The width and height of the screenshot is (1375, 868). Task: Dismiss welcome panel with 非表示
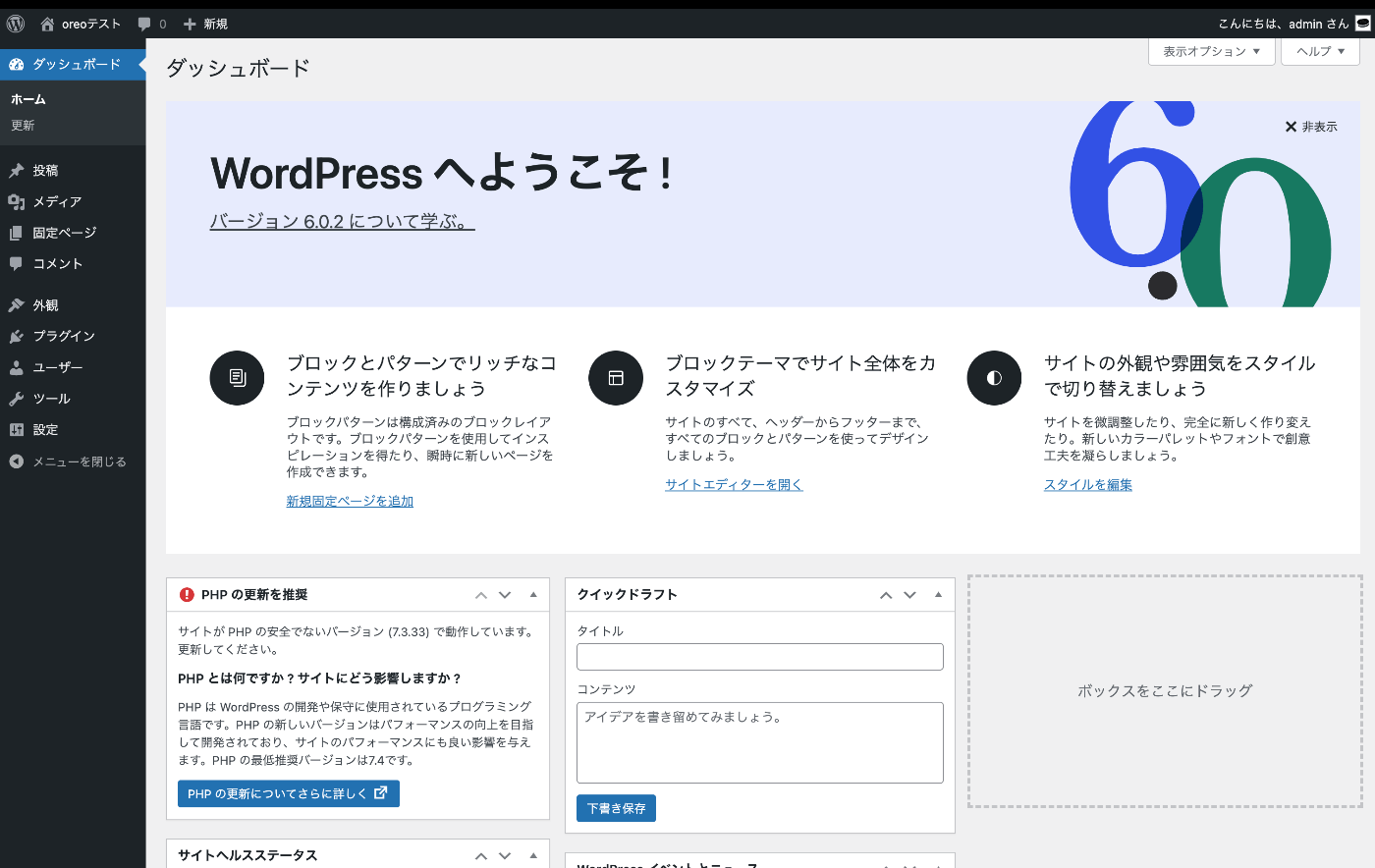click(1311, 127)
